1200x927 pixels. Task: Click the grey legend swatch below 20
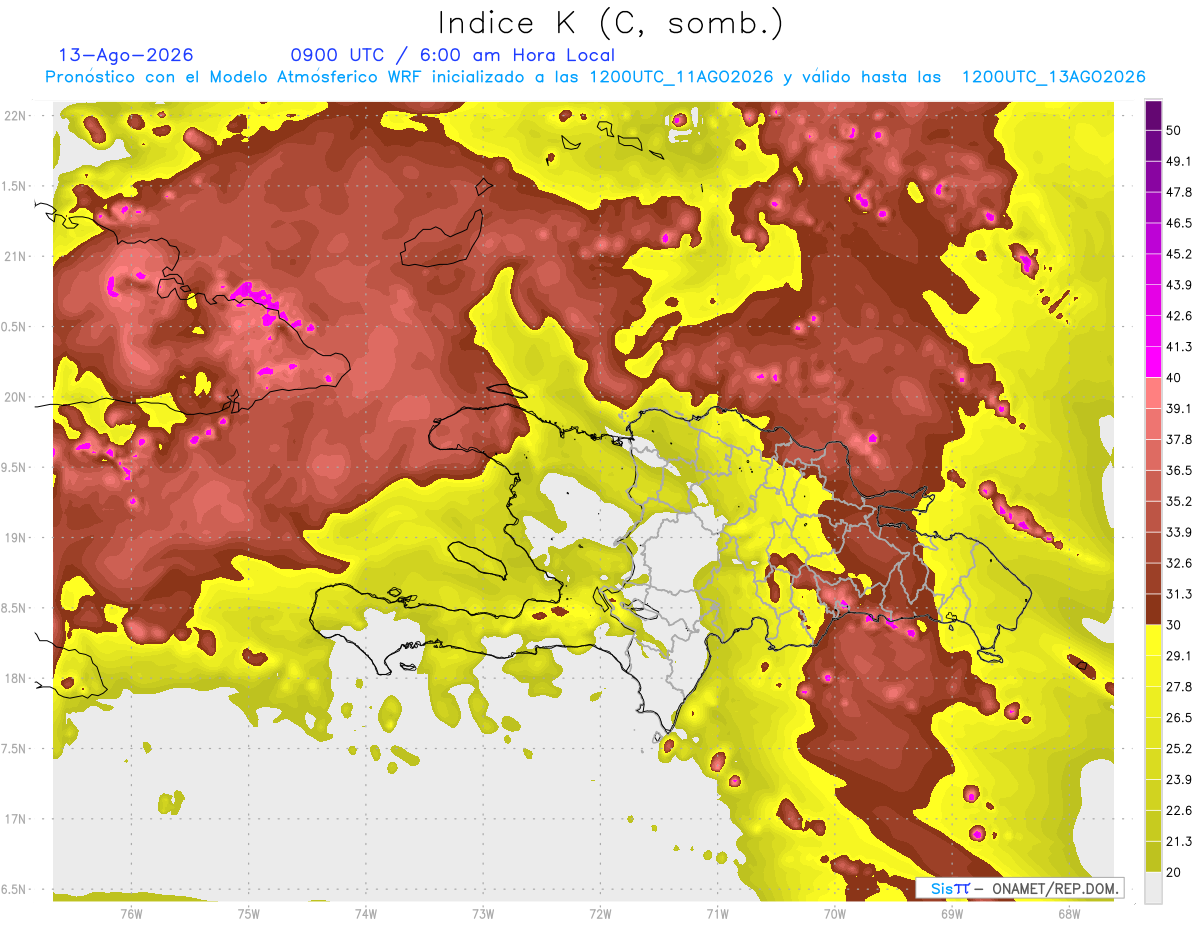click(1153, 887)
